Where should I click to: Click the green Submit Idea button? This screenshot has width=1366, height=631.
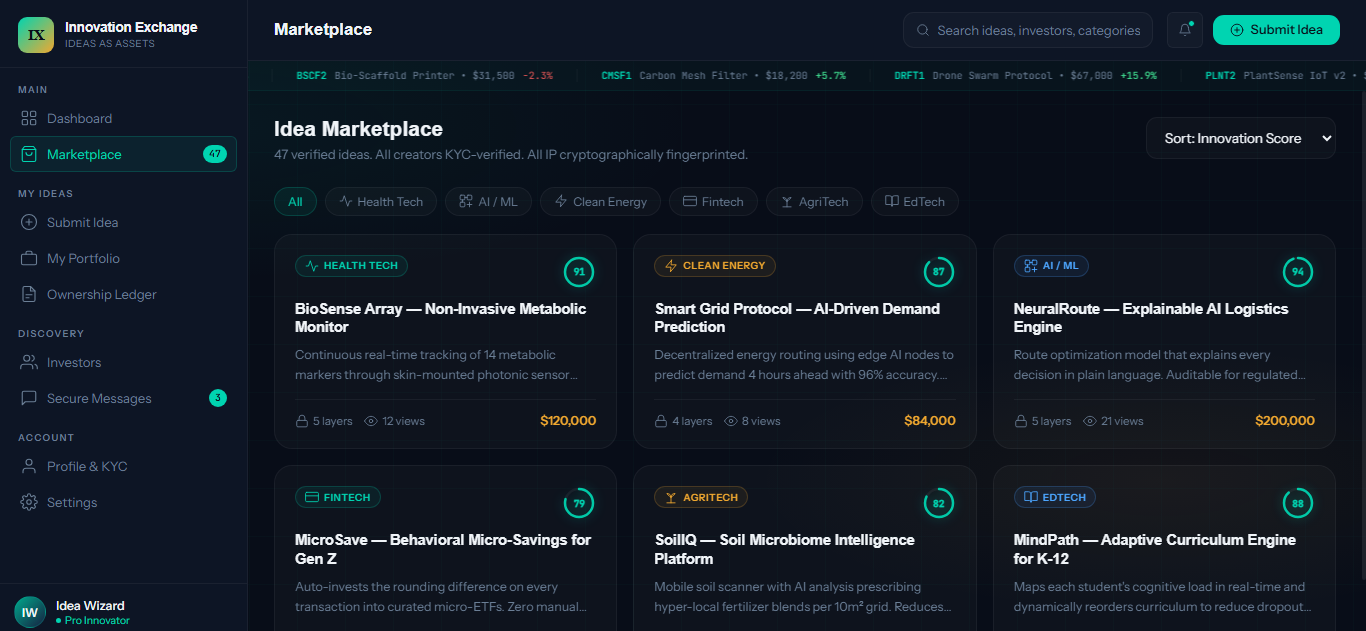(x=1276, y=30)
